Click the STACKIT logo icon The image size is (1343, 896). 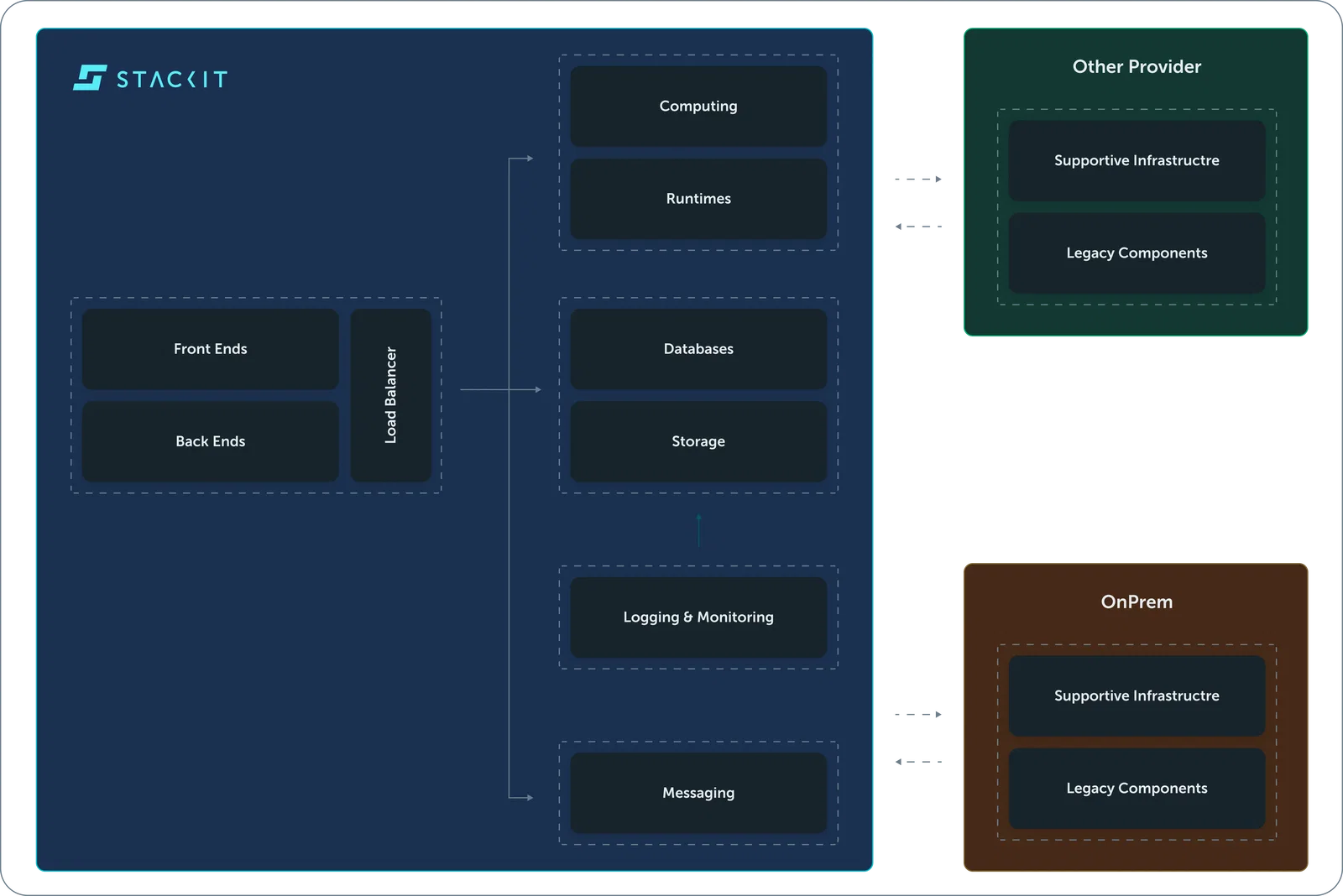click(x=90, y=78)
